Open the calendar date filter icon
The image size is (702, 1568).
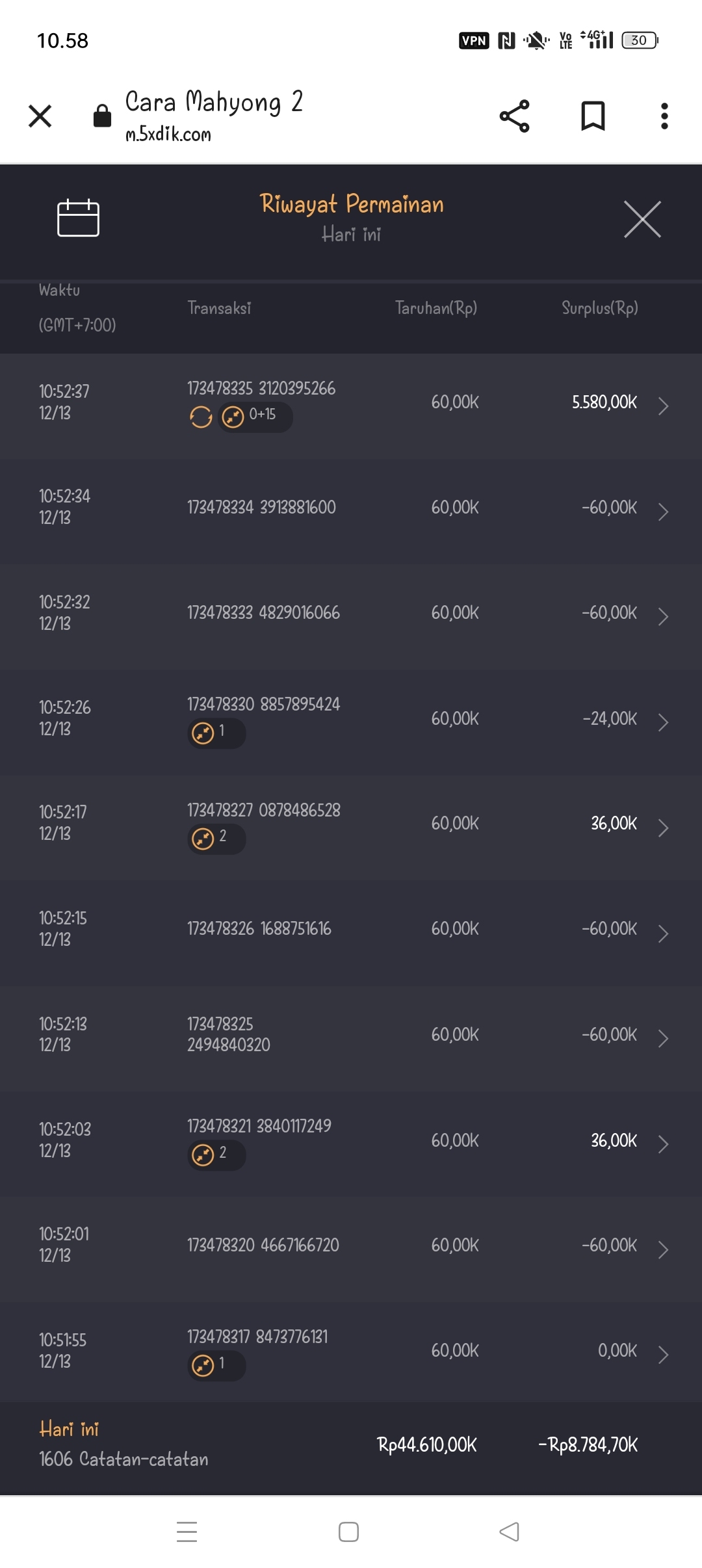[78, 218]
